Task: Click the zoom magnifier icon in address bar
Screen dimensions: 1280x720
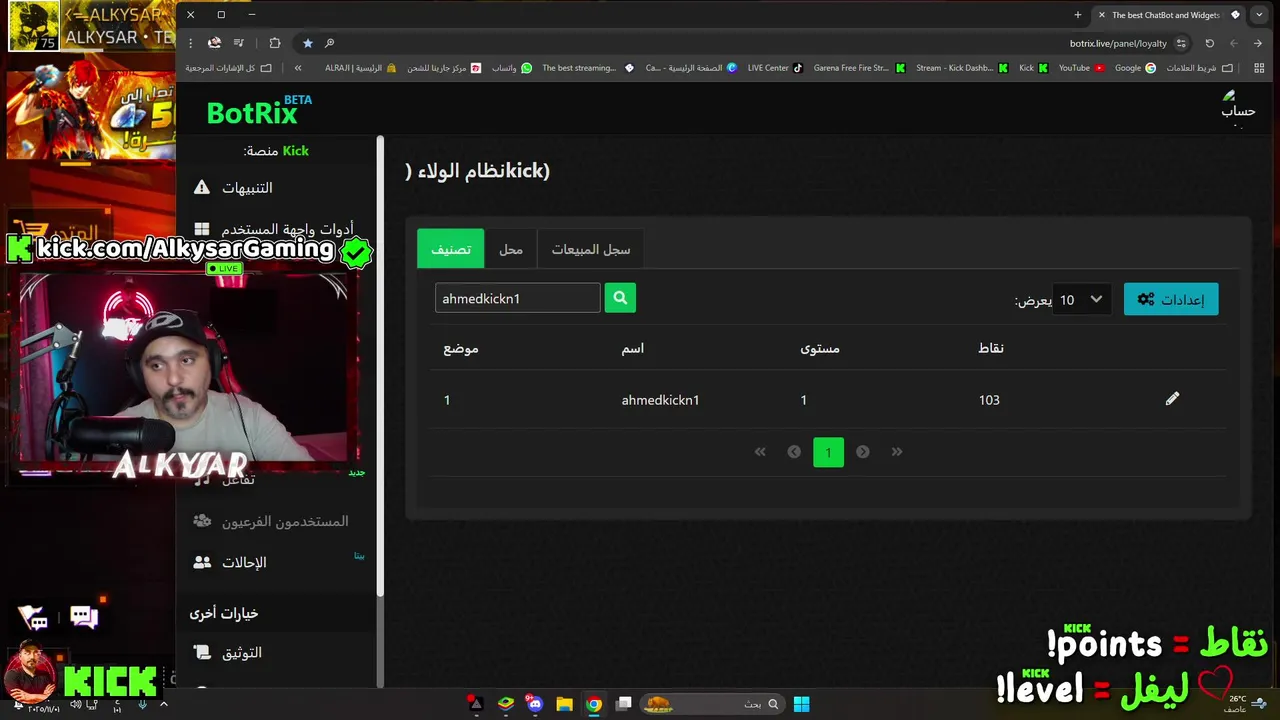Action: coord(330,43)
